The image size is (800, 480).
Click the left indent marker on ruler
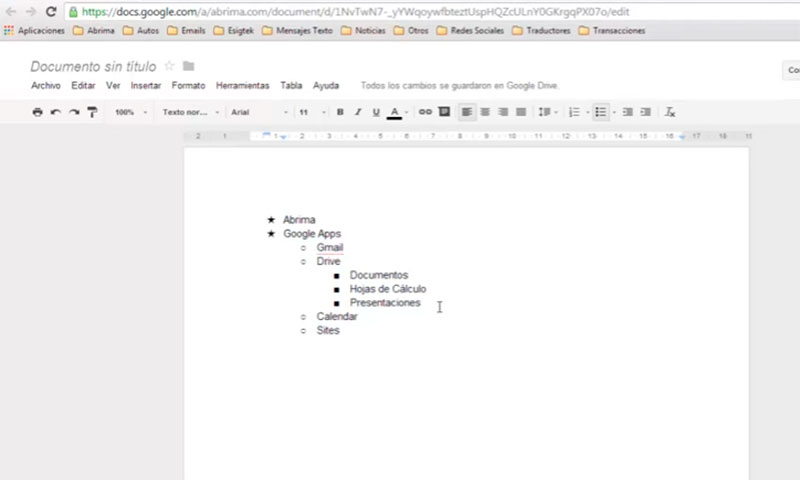click(x=283, y=137)
